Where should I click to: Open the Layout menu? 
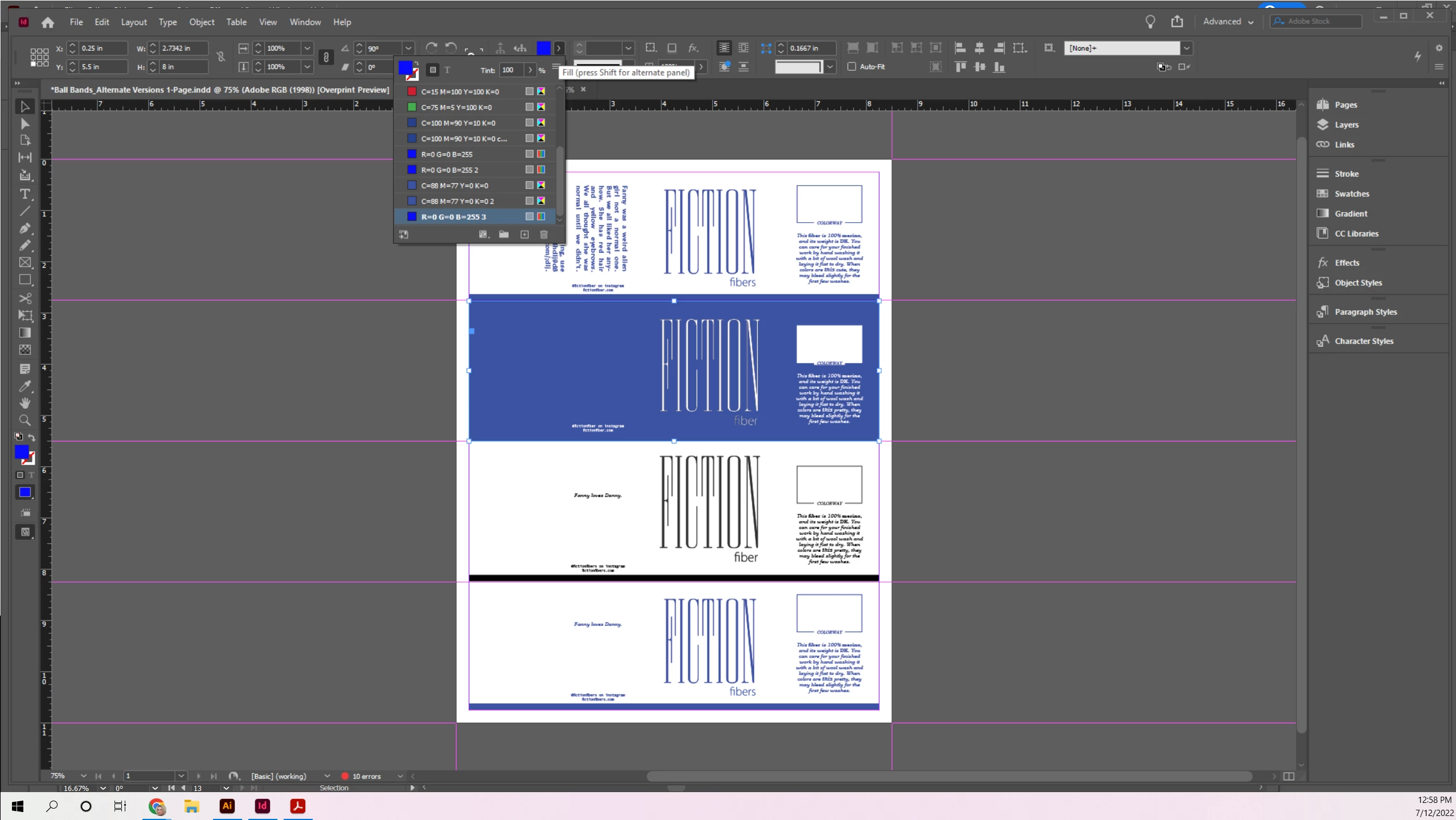pyautogui.click(x=133, y=22)
